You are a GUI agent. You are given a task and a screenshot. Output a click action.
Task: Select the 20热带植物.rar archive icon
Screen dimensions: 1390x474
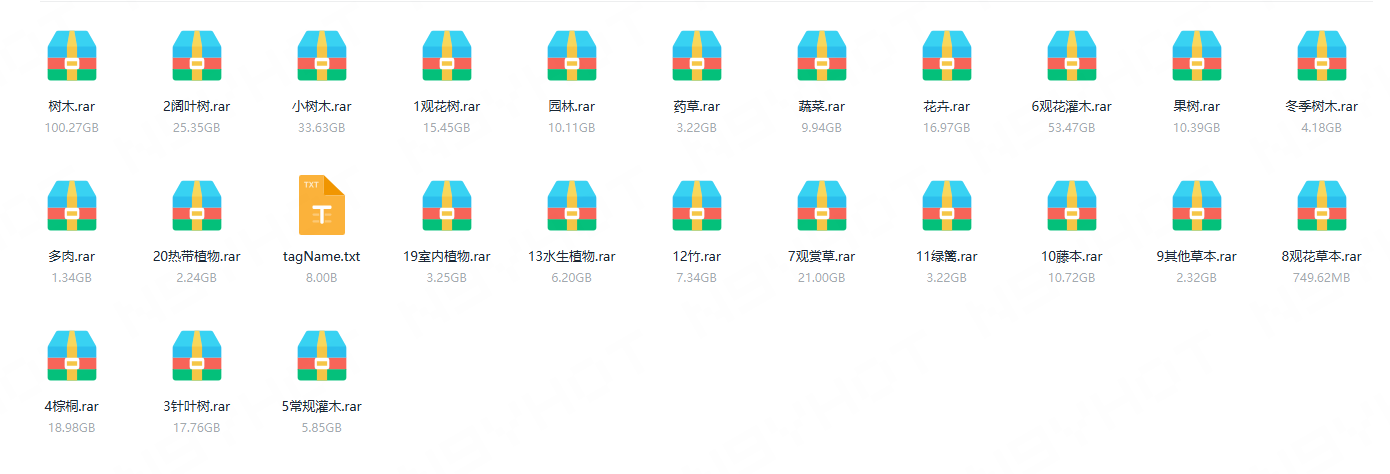[197, 205]
